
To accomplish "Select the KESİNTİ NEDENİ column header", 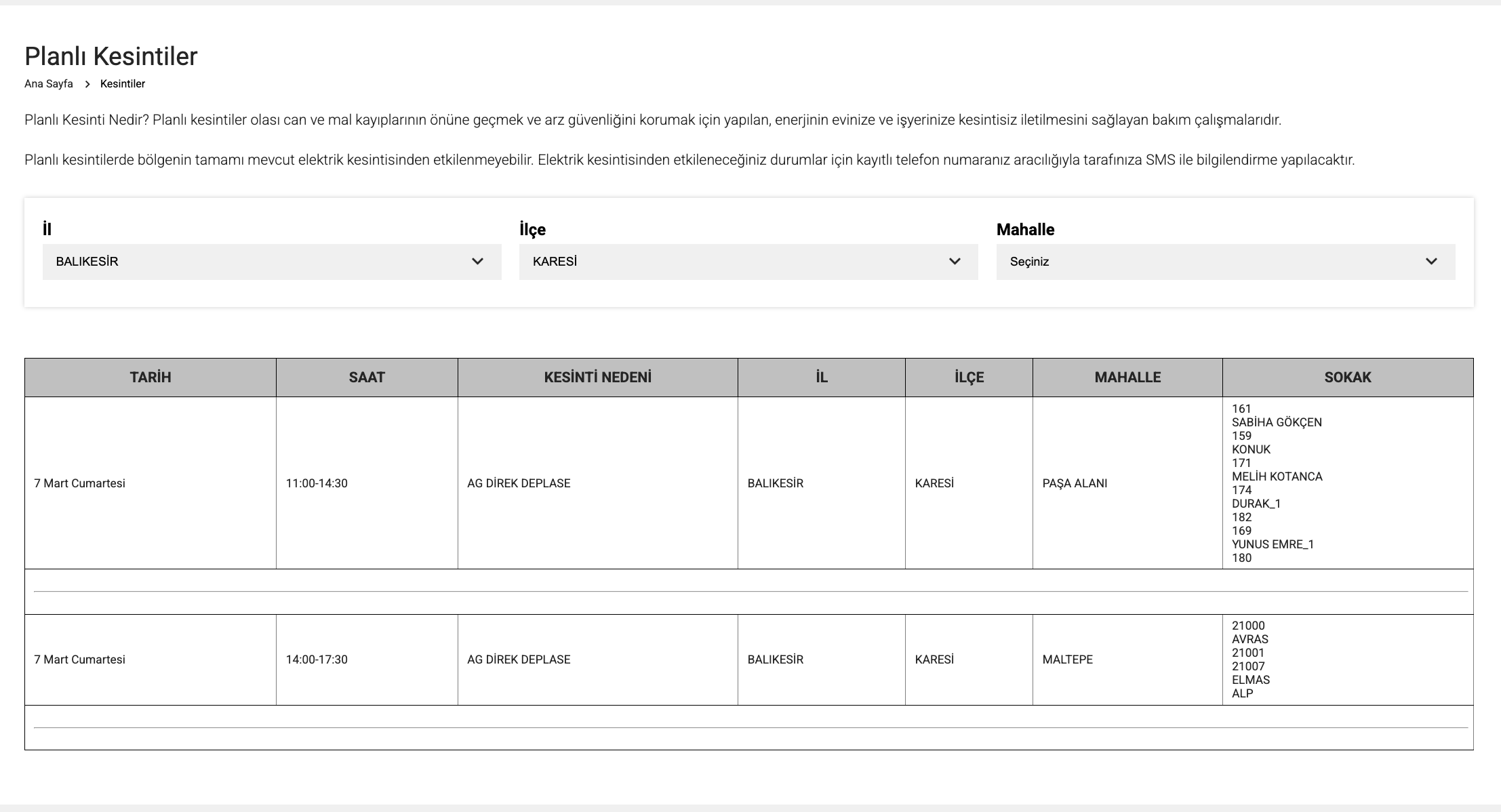I will tap(597, 378).
